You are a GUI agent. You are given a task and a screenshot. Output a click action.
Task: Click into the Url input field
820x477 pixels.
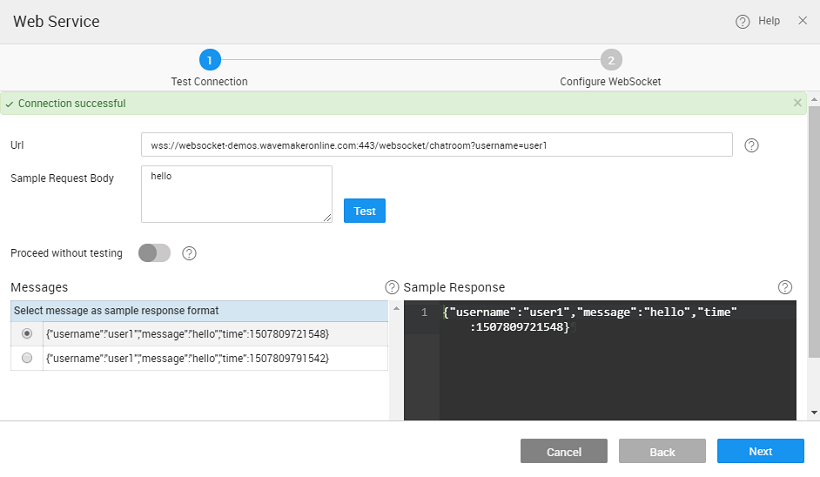click(436, 145)
